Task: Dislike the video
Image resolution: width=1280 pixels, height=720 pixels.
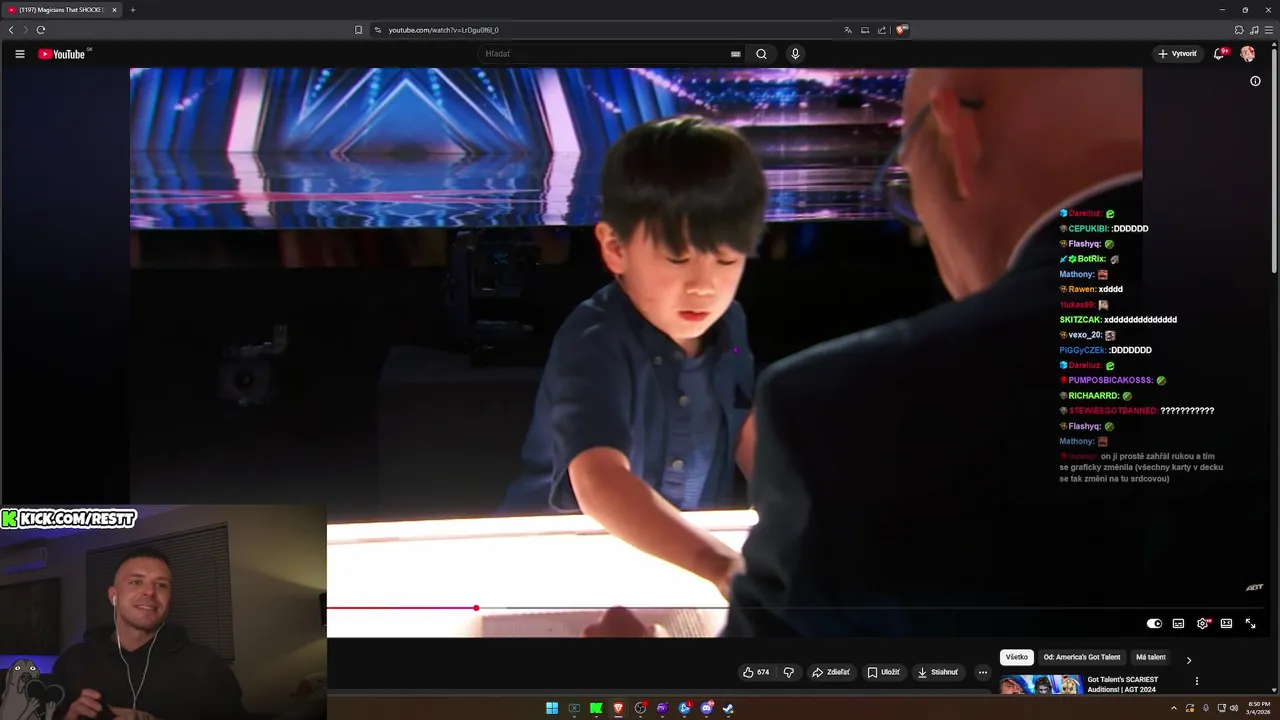Action: click(788, 672)
